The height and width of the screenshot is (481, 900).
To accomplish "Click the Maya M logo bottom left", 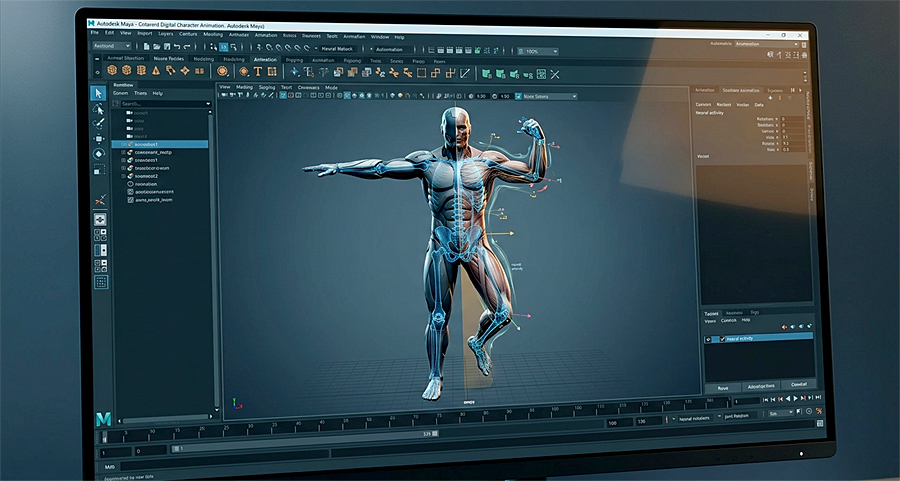I will coord(103,420).
